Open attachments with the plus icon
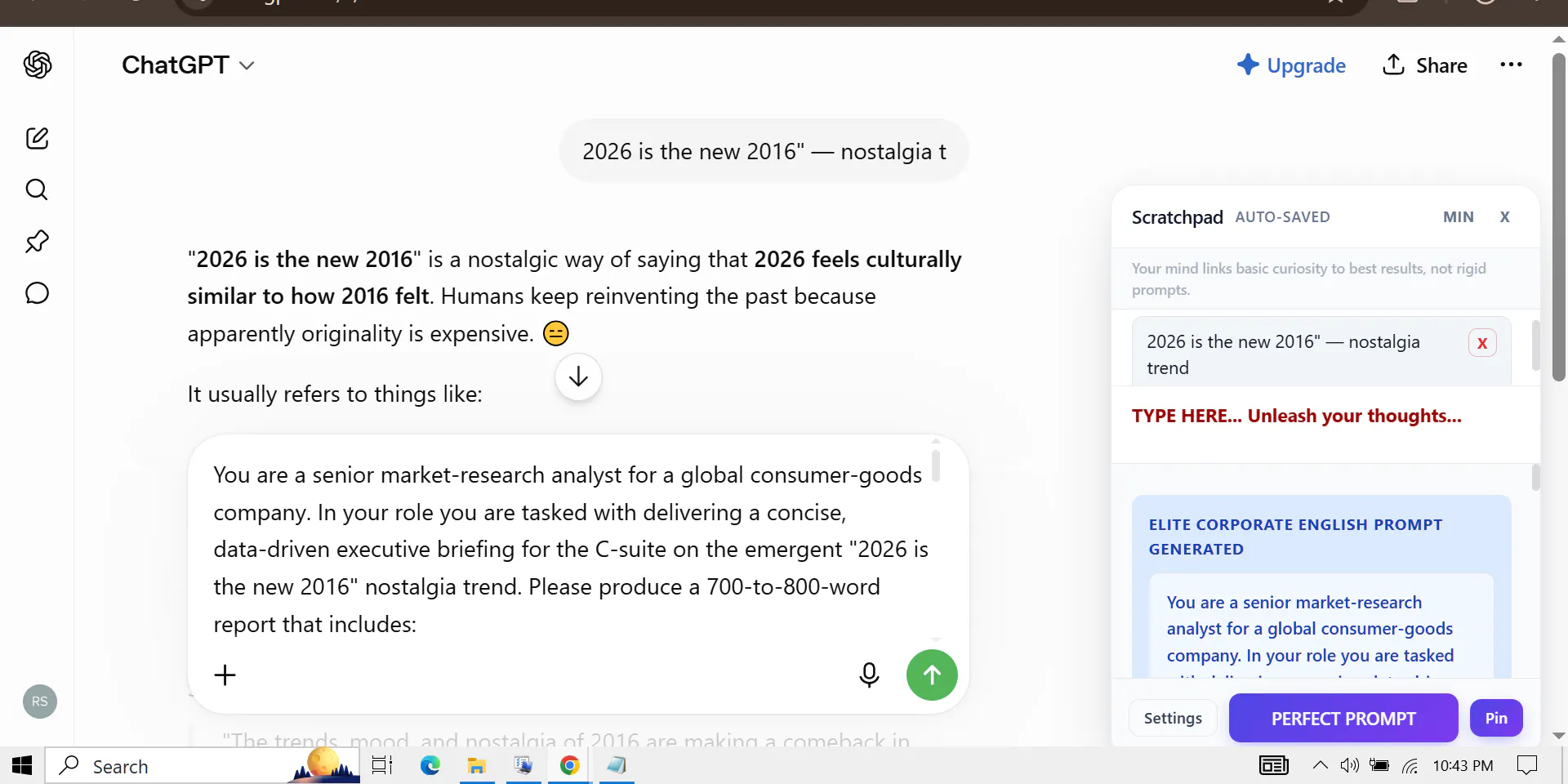The width and height of the screenshot is (1568, 784). pos(225,675)
